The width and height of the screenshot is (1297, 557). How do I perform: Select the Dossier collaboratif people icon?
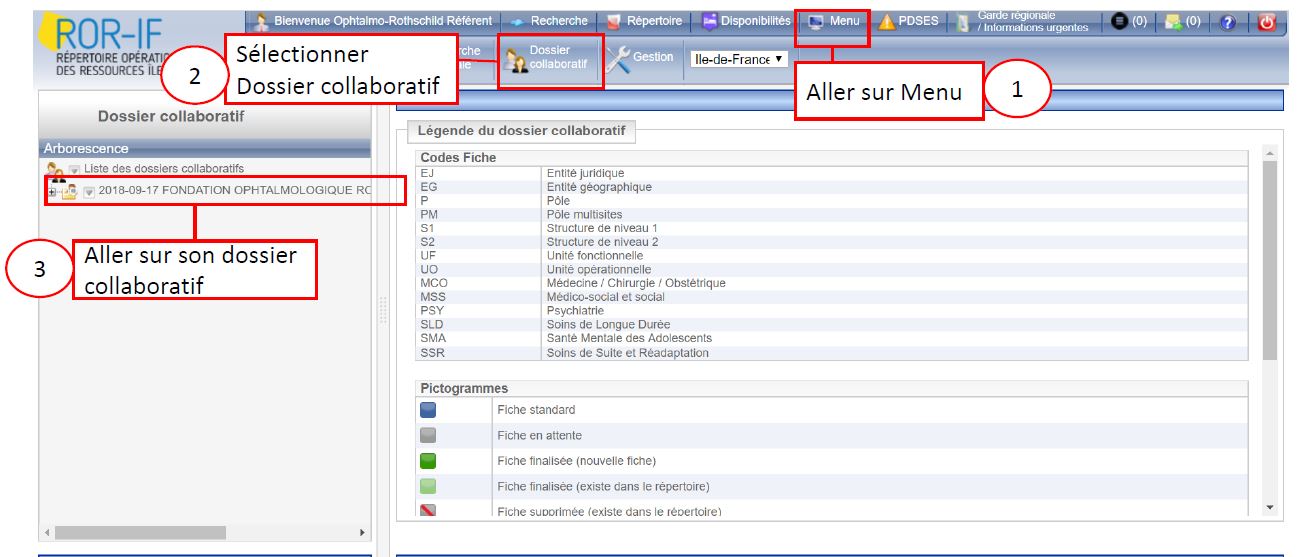click(x=518, y=62)
